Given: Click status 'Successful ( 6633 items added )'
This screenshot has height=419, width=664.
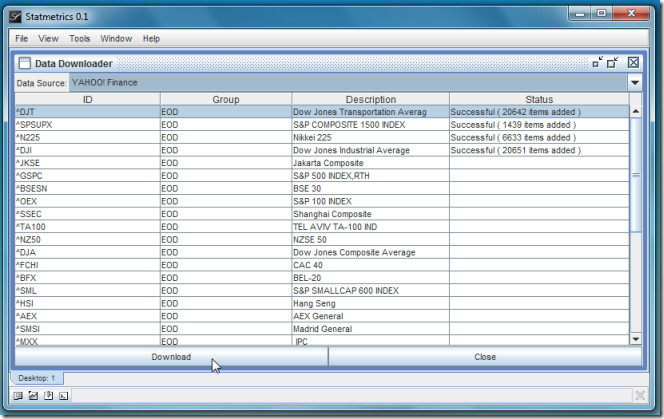Looking at the screenshot, I should tap(539, 137).
